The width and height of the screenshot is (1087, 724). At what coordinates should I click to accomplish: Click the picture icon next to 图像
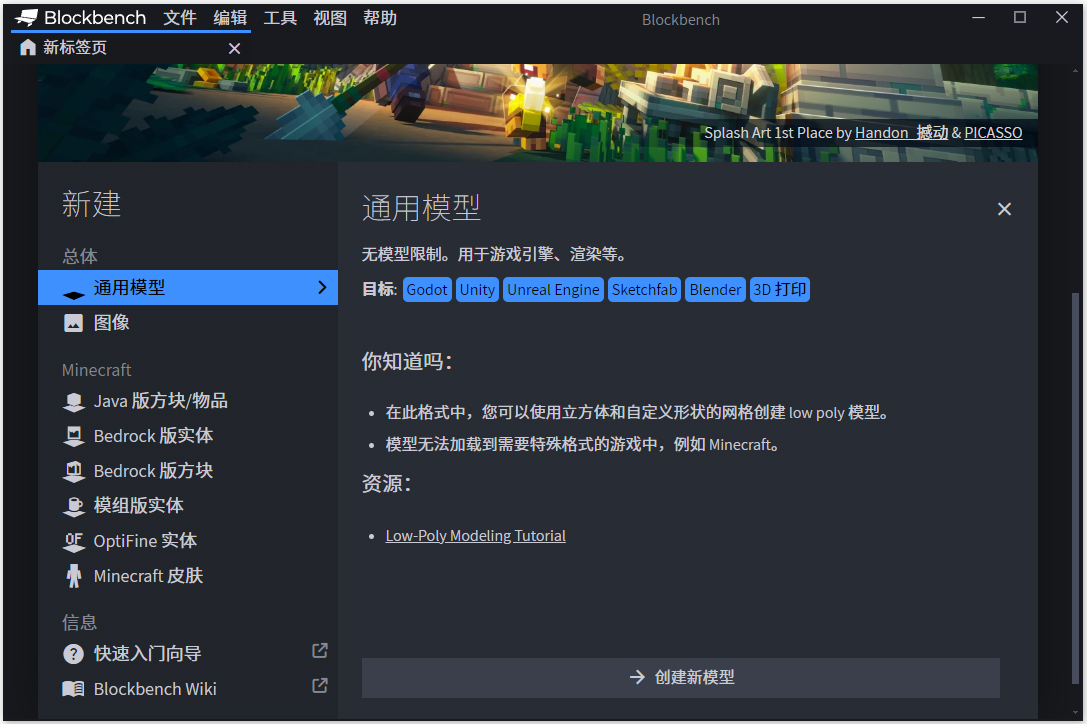pos(72,322)
